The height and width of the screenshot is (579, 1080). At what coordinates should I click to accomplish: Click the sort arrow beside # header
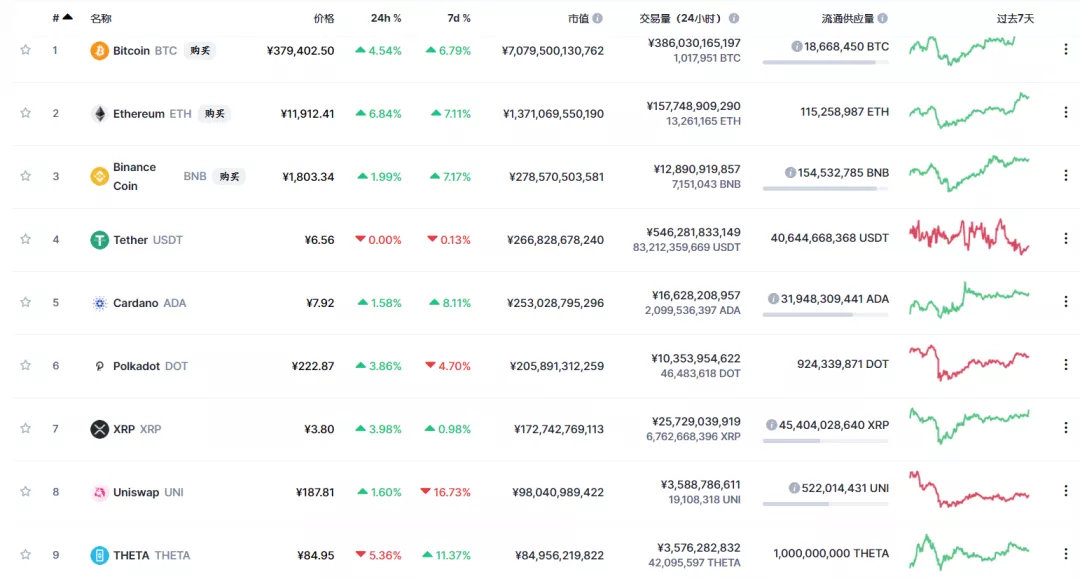point(68,17)
